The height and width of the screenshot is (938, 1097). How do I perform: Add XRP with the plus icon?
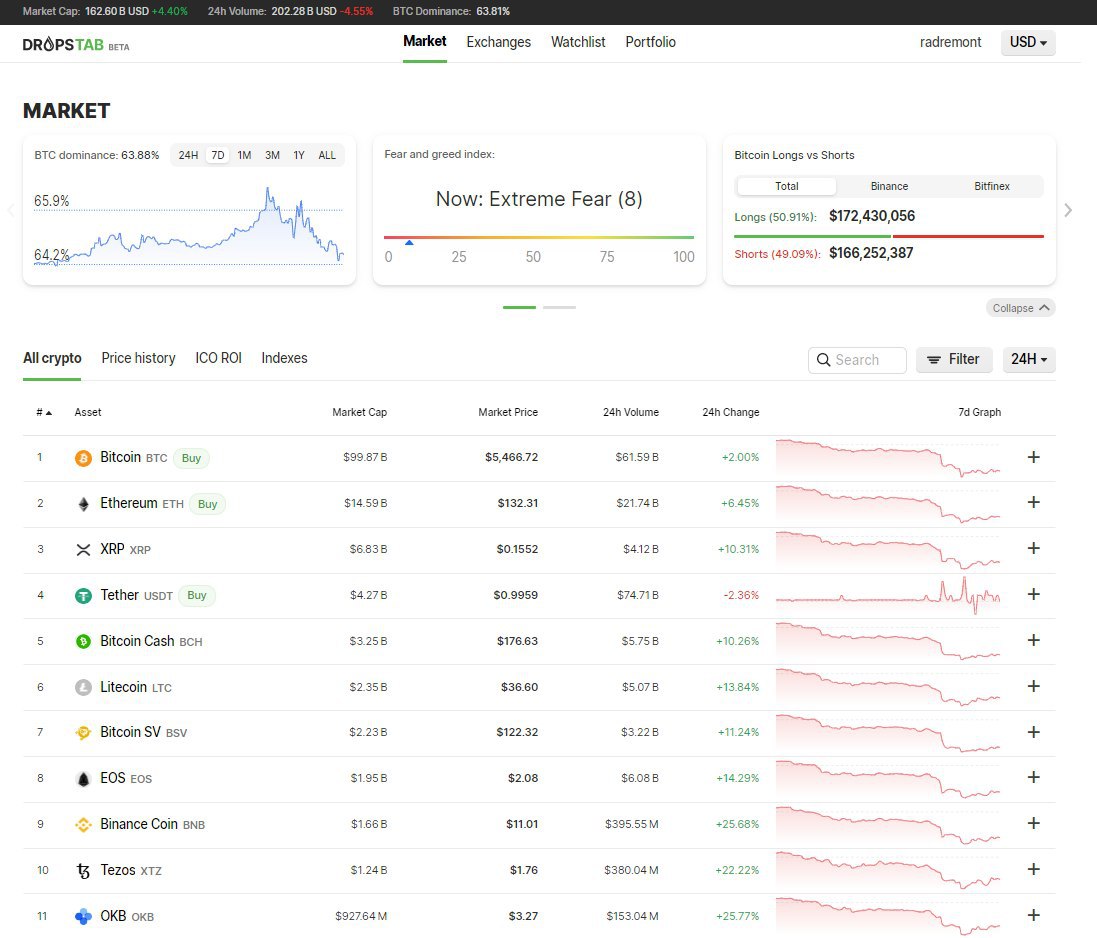[x=1033, y=548]
